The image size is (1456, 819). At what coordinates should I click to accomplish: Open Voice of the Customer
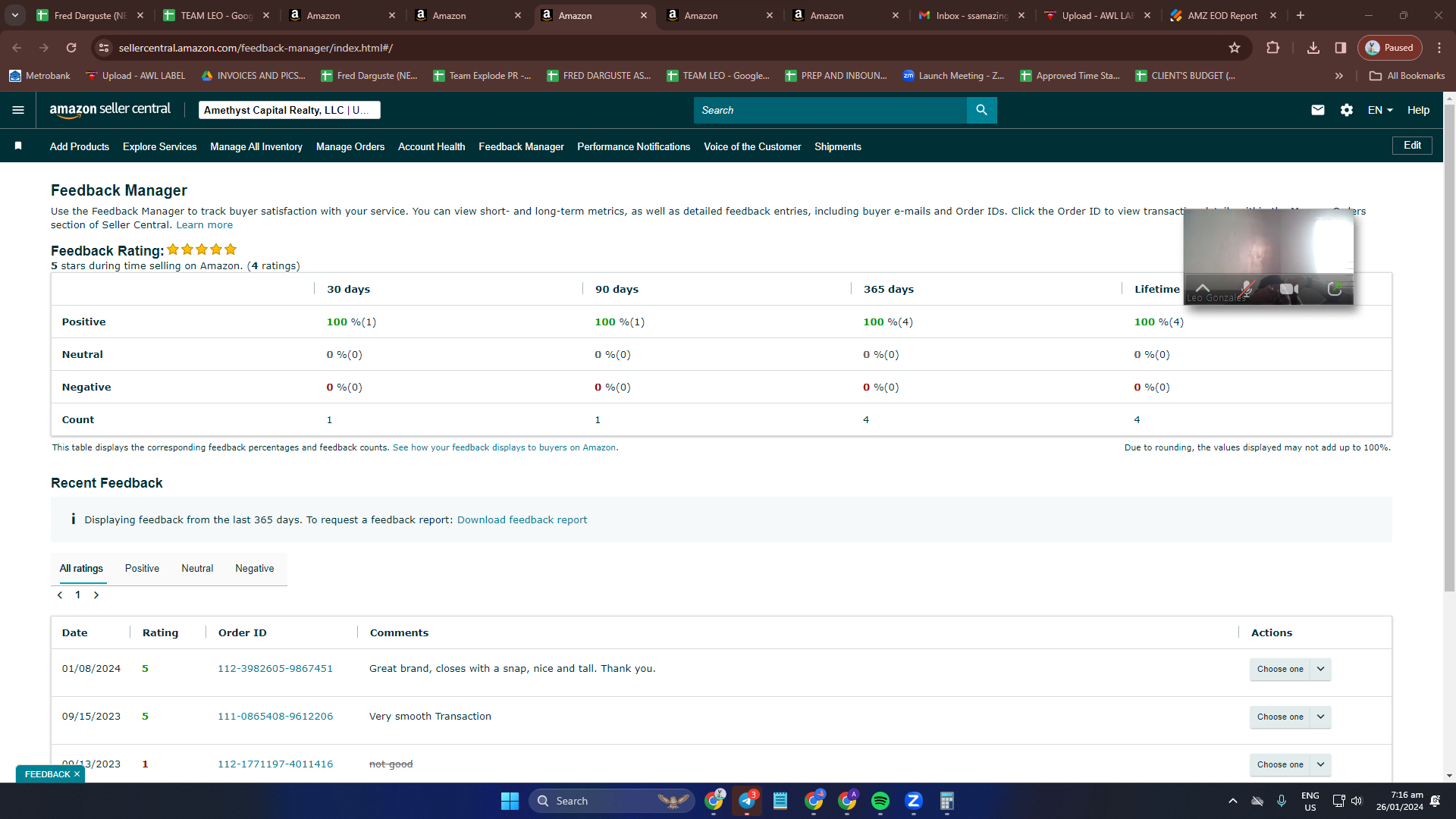point(752,146)
